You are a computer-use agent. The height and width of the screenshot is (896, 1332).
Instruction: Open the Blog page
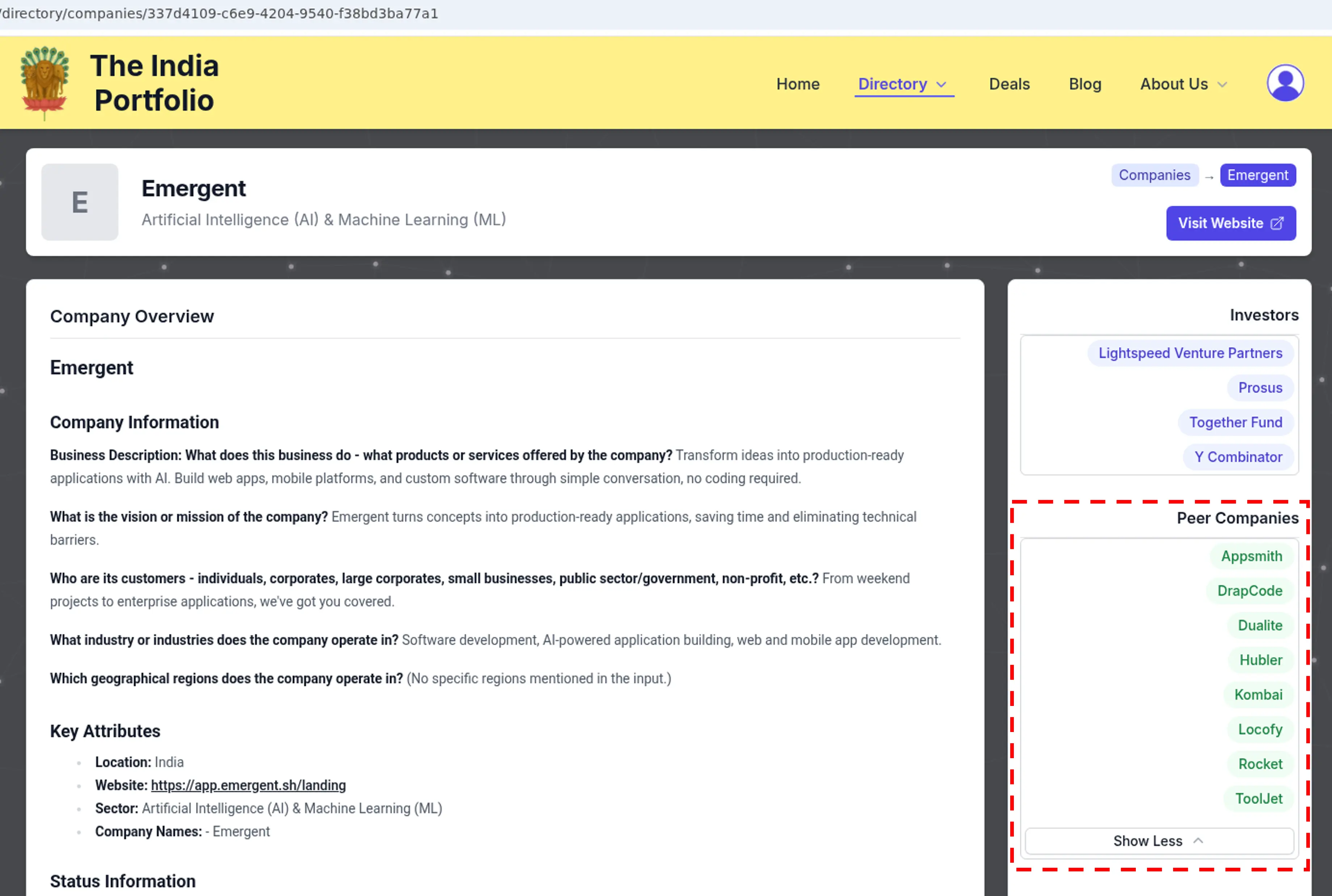pyautogui.click(x=1085, y=84)
